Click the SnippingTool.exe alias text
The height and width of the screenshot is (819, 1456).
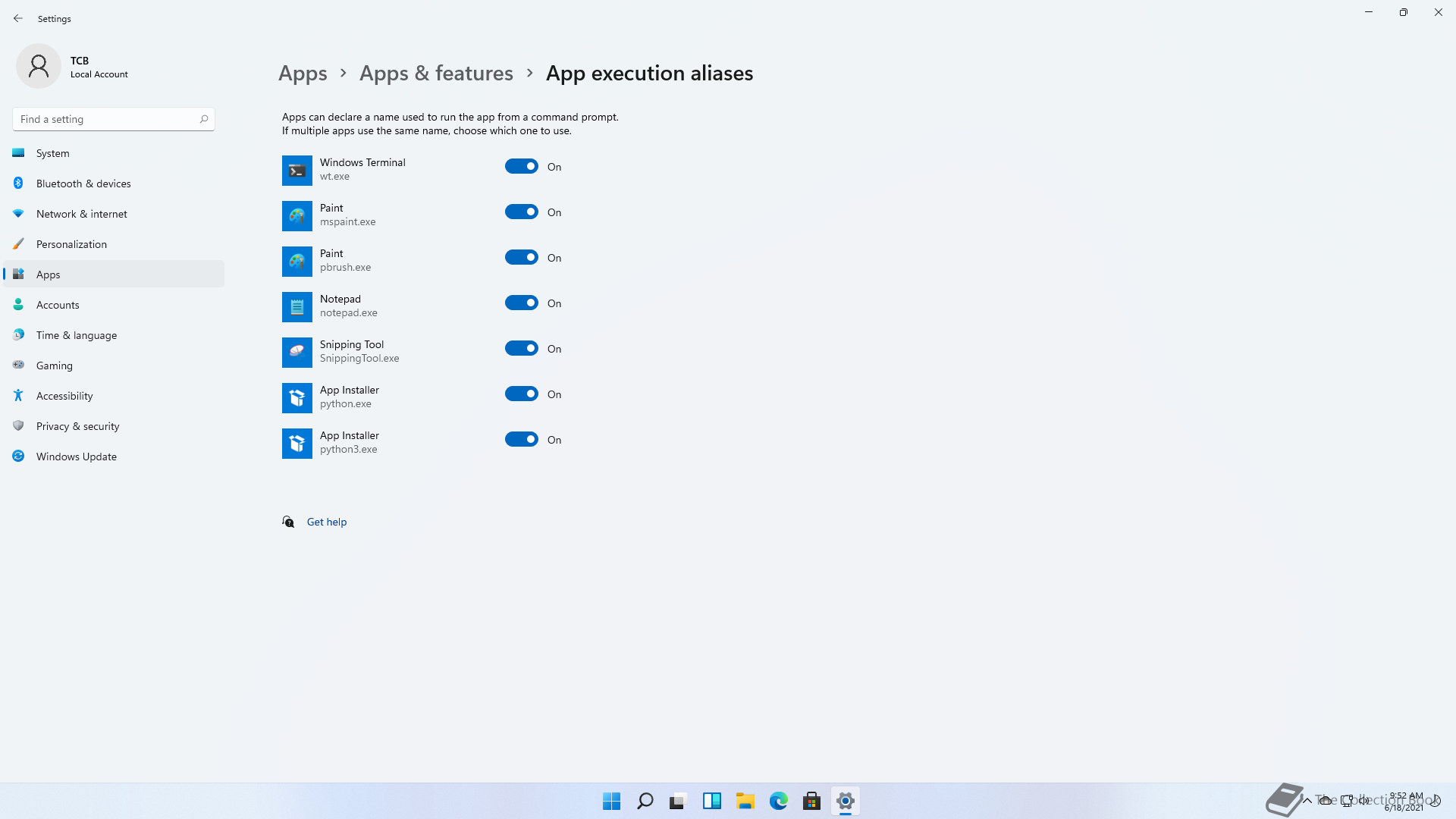coord(359,359)
